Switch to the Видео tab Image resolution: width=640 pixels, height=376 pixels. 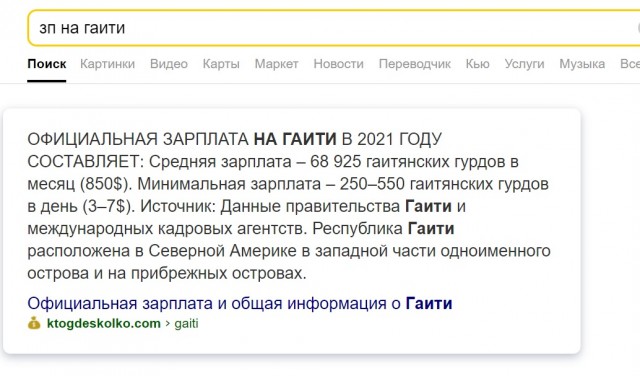pyautogui.click(x=169, y=64)
